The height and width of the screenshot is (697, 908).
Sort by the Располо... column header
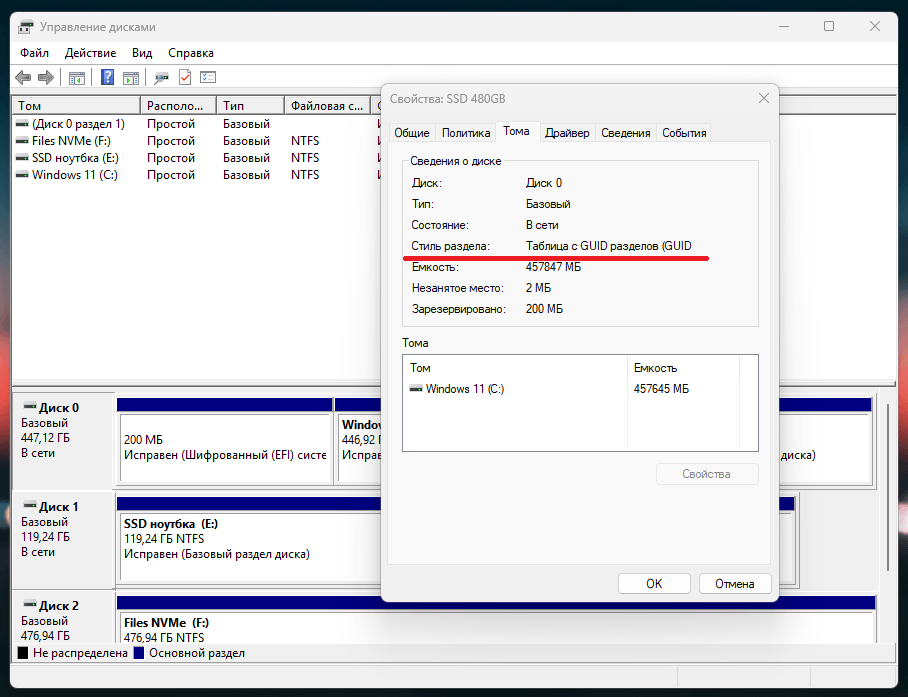click(x=178, y=105)
